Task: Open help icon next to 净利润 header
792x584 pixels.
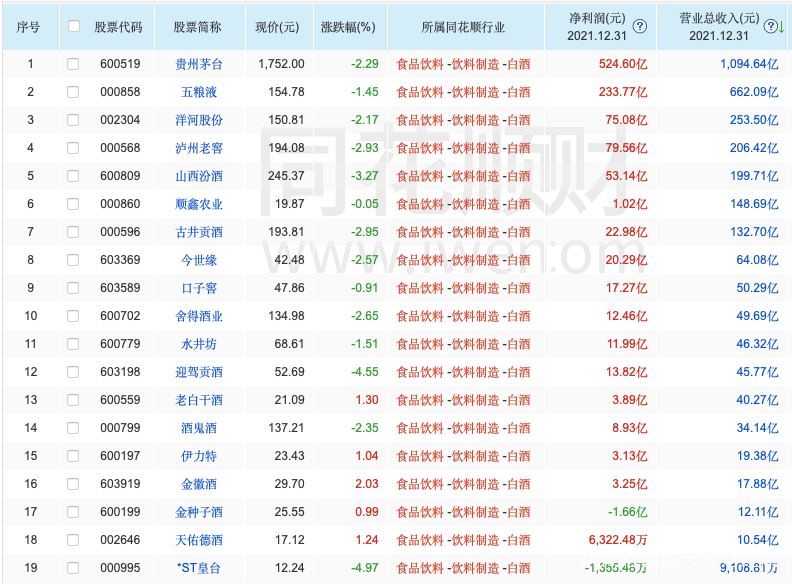Action: tap(639, 26)
